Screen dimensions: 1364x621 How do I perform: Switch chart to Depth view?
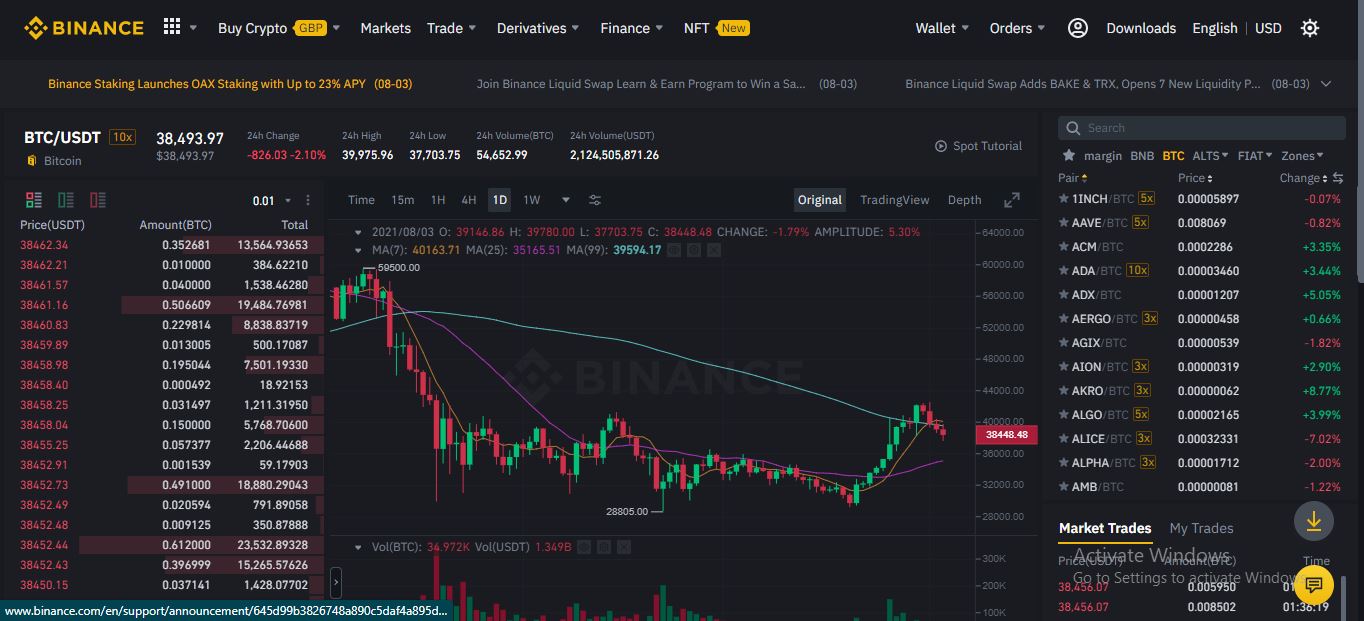pyautogui.click(x=964, y=200)
